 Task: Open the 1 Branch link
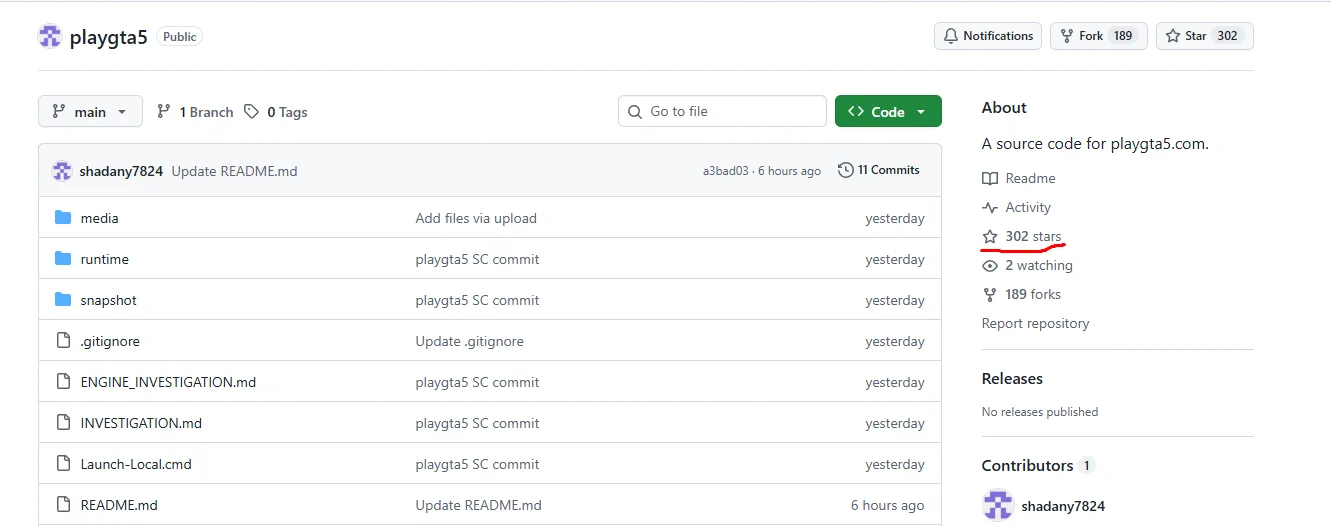click(195, 112)
